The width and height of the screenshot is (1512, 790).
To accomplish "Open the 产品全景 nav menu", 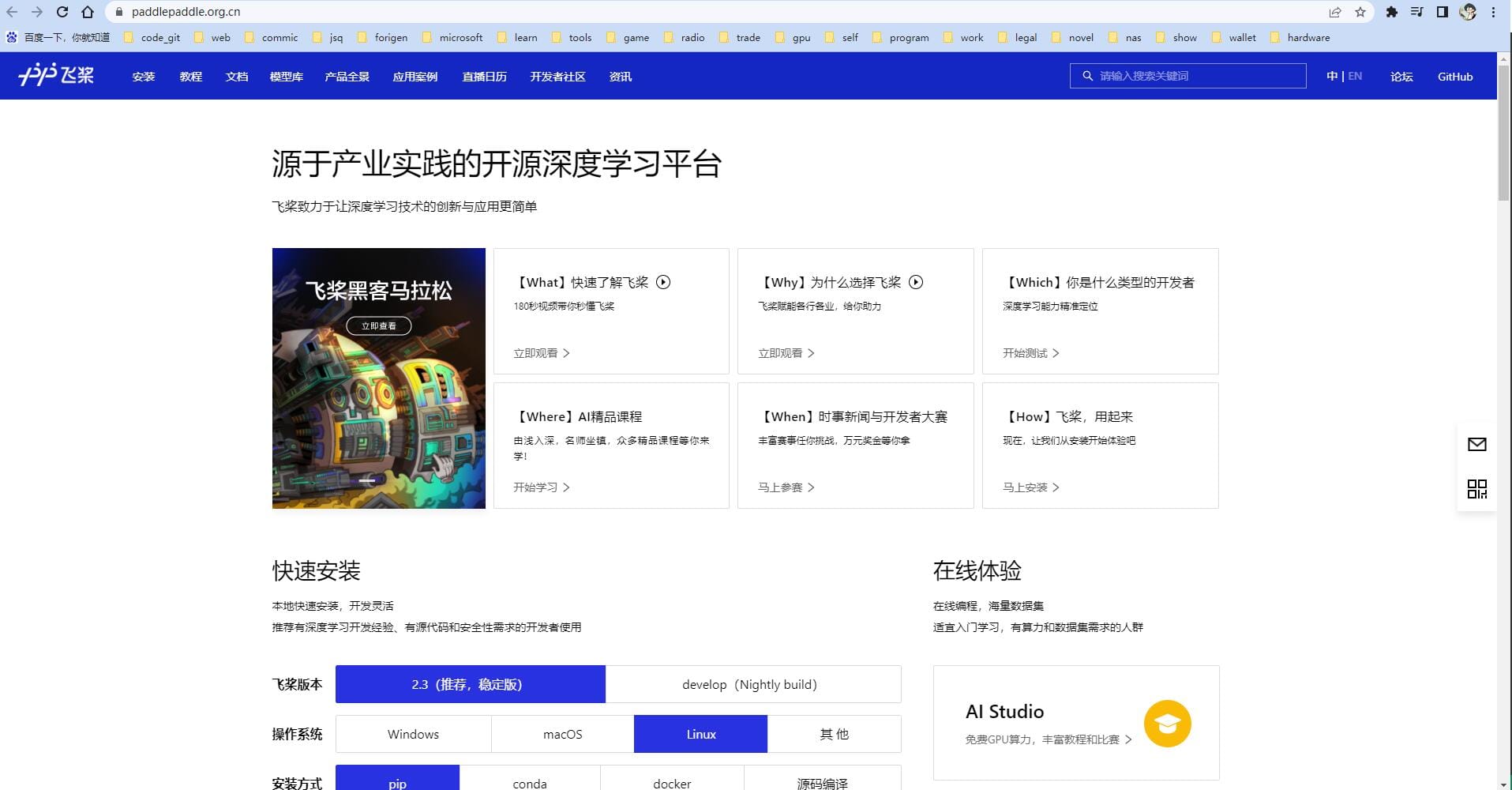I will (x=347, y=77).
